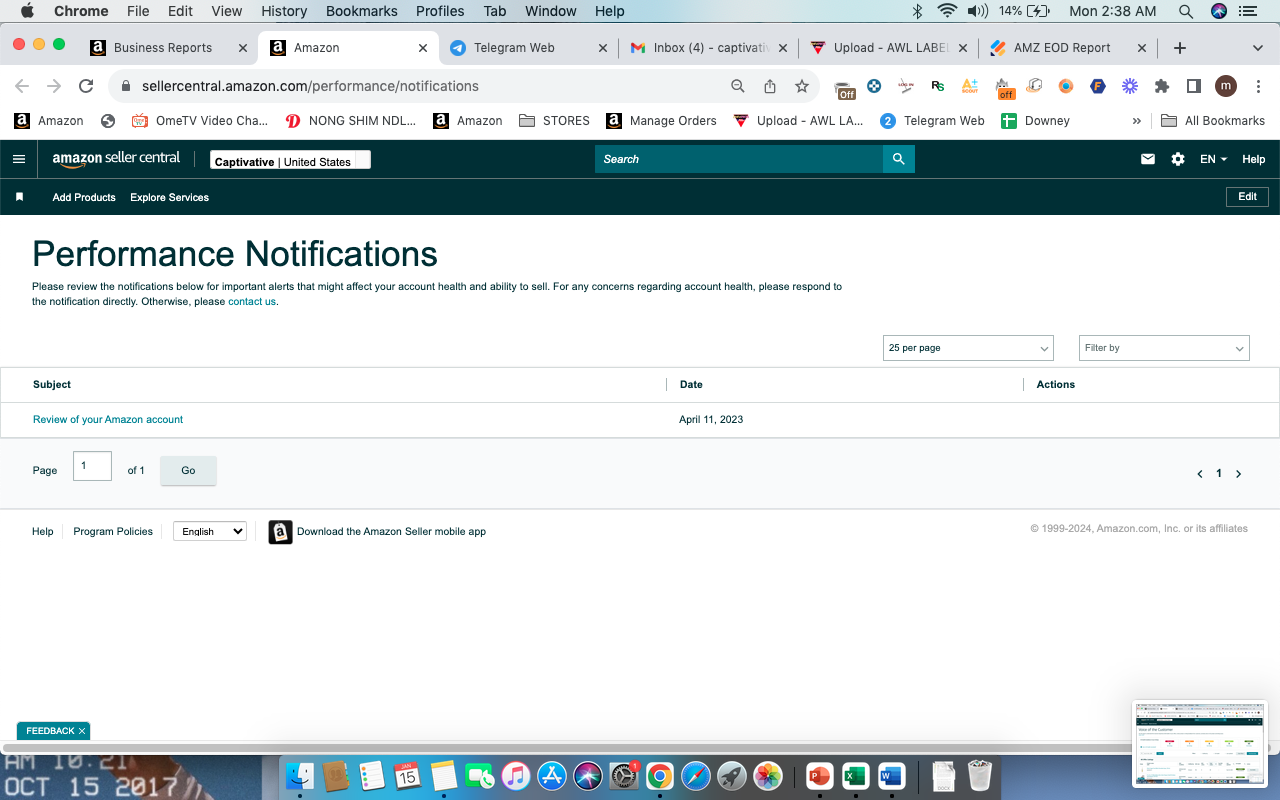Open the History menu in the menu bar
This screenshot has width=1280, height=800.
click(x=284, y=11)
